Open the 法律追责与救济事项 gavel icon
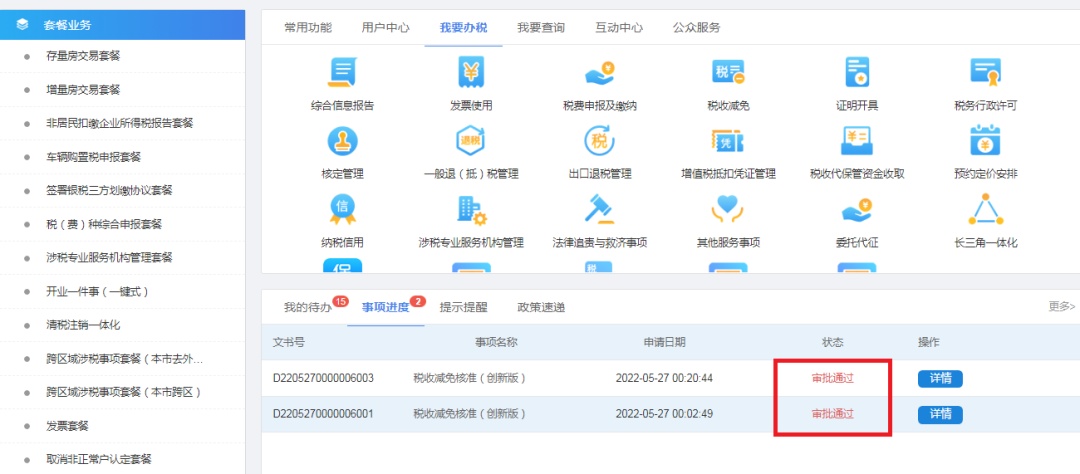This screenshot has width=1080, height=474. 600,210
